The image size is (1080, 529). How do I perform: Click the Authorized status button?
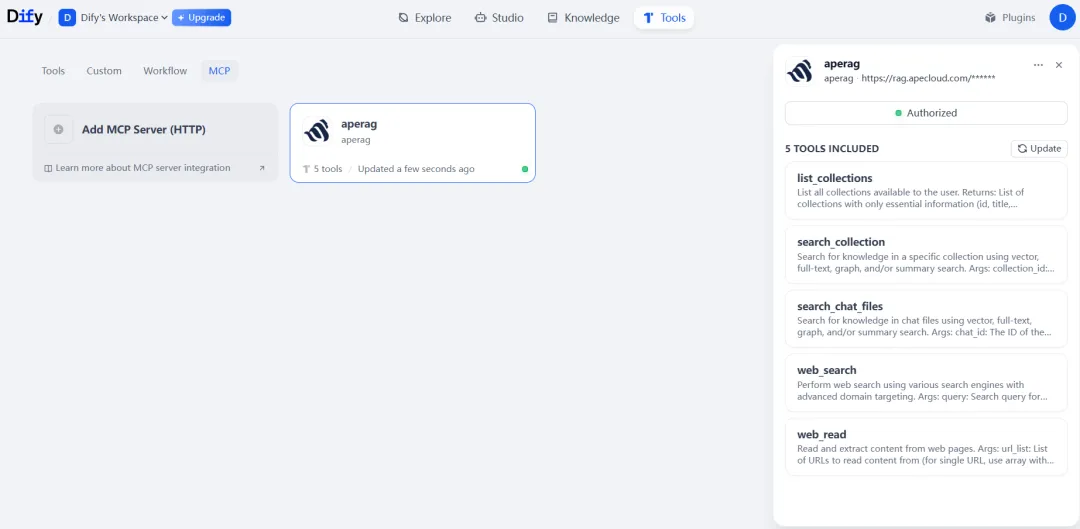[925, 113]
